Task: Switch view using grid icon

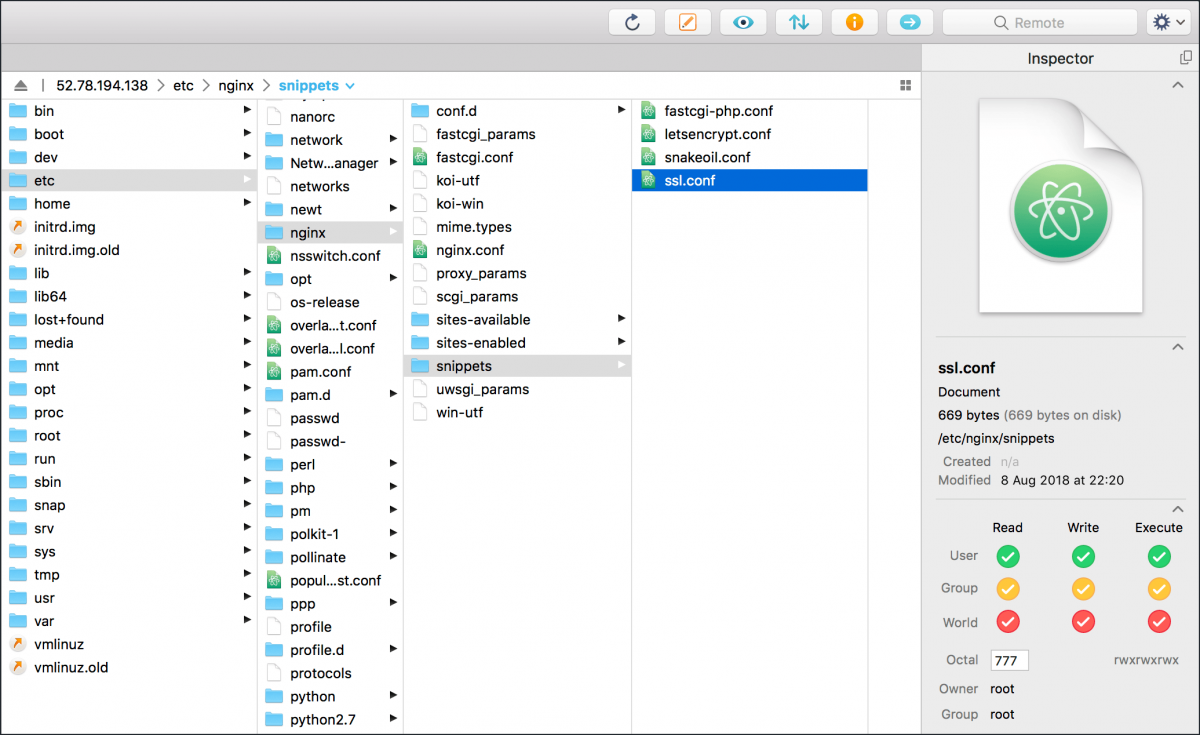Action: pos(906,86)
